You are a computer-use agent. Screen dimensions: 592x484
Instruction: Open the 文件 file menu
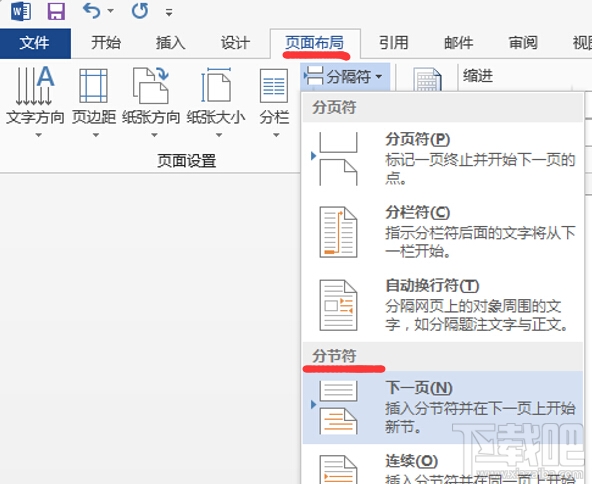(35, 43)
